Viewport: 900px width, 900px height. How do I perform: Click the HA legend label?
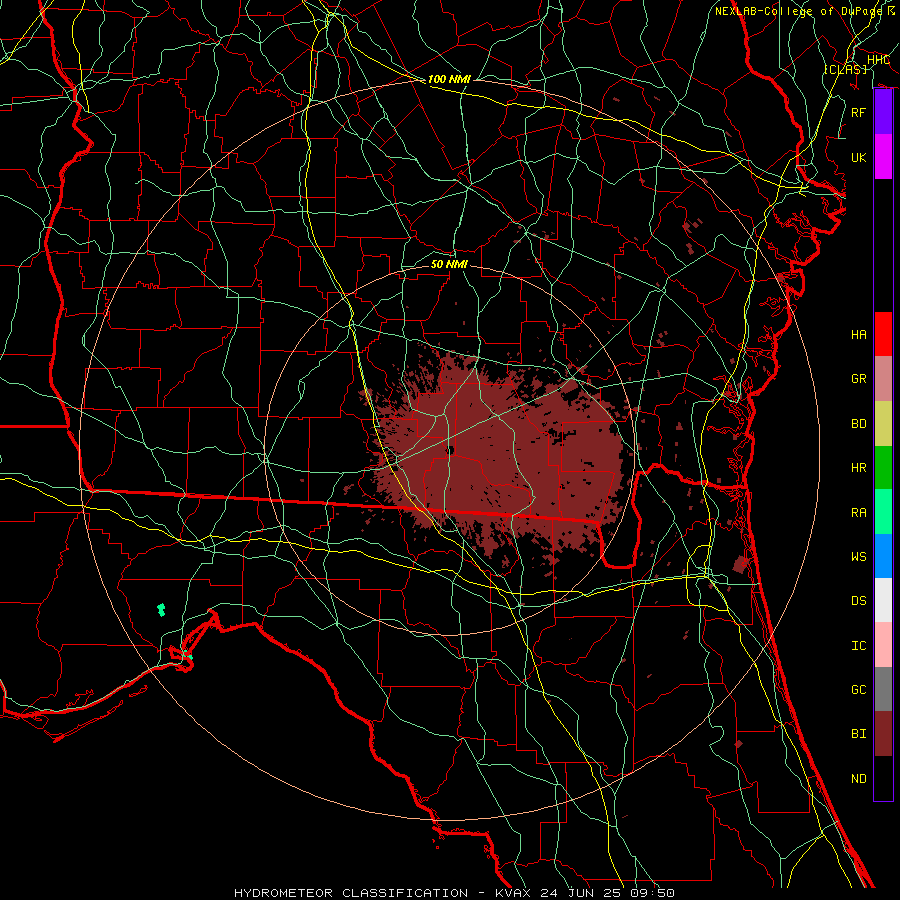859,335
